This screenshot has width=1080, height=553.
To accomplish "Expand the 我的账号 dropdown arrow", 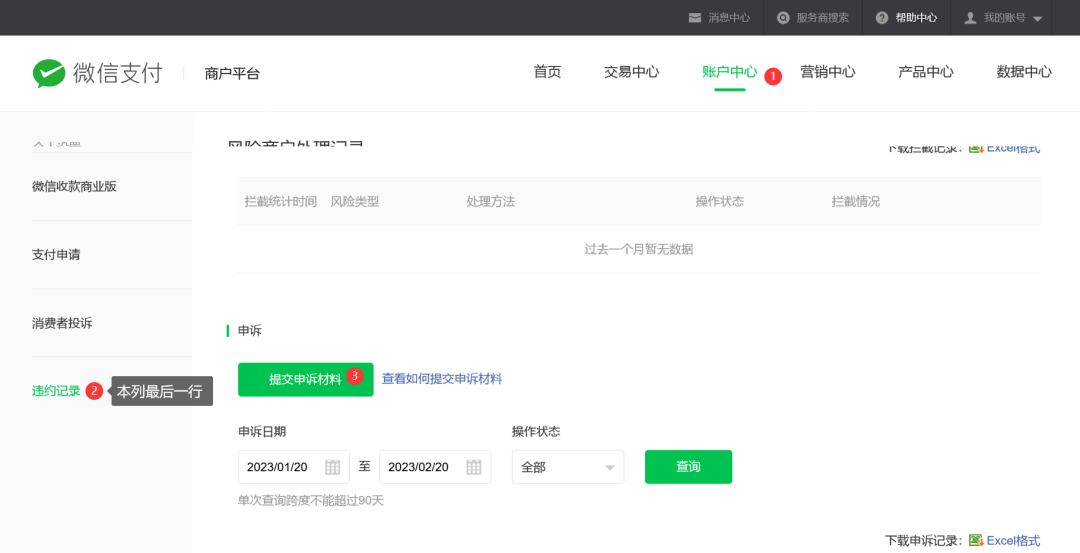I will (1037, 19).
